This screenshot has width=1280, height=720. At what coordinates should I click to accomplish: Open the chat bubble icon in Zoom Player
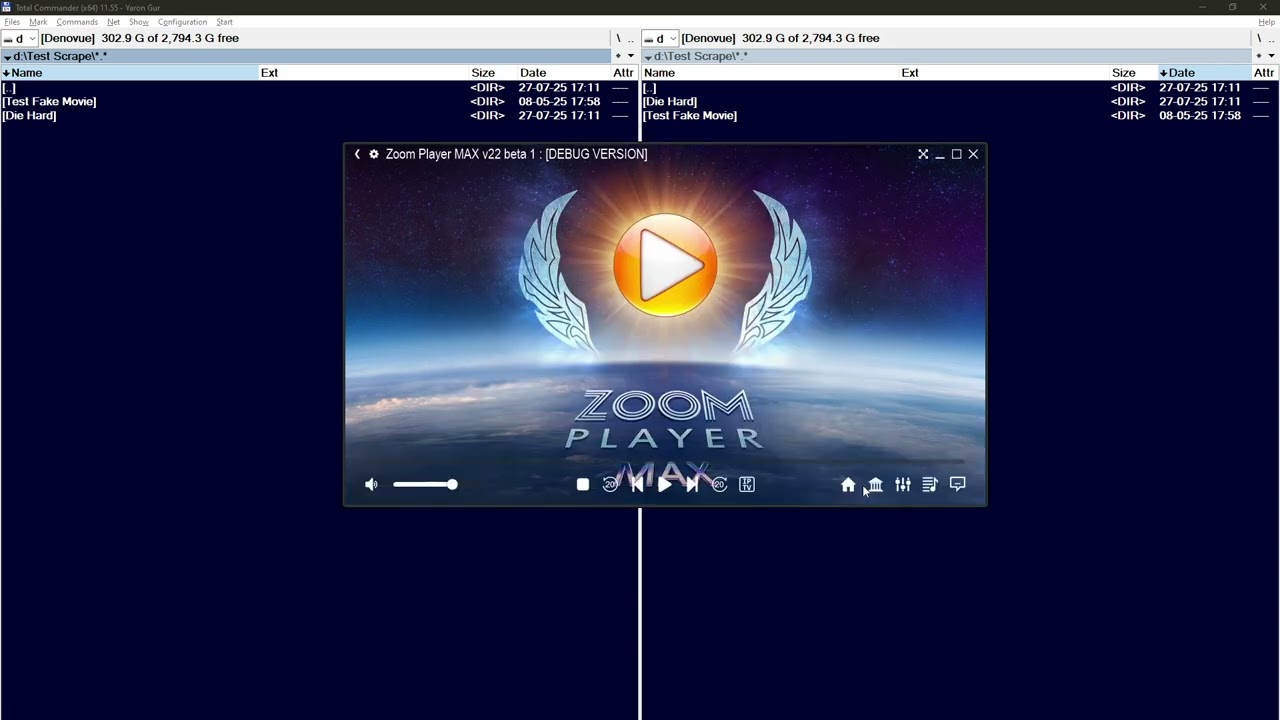pos(957,484)
